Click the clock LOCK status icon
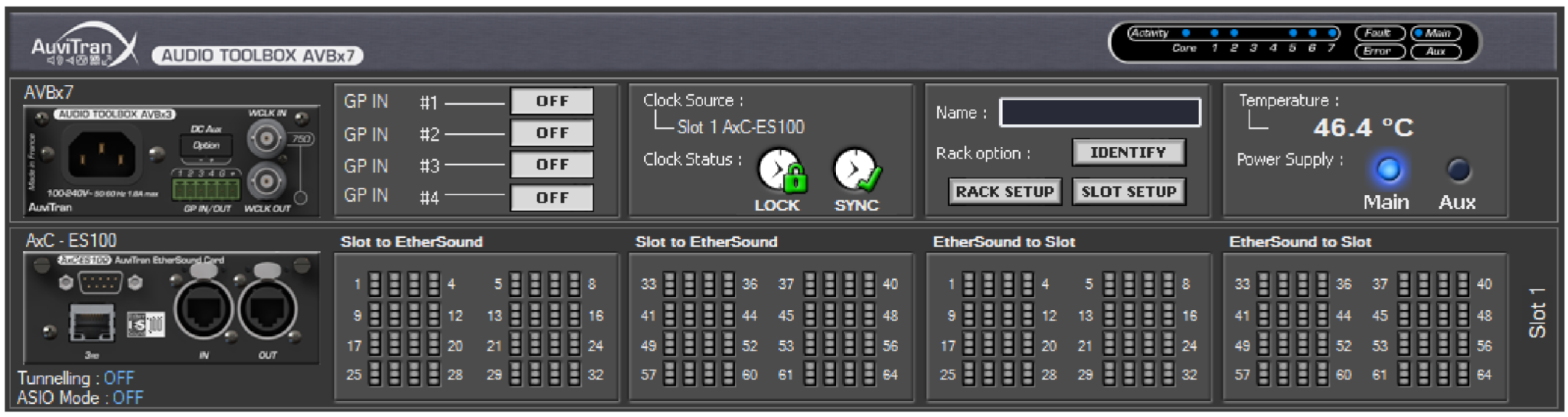 pos(782,170)
